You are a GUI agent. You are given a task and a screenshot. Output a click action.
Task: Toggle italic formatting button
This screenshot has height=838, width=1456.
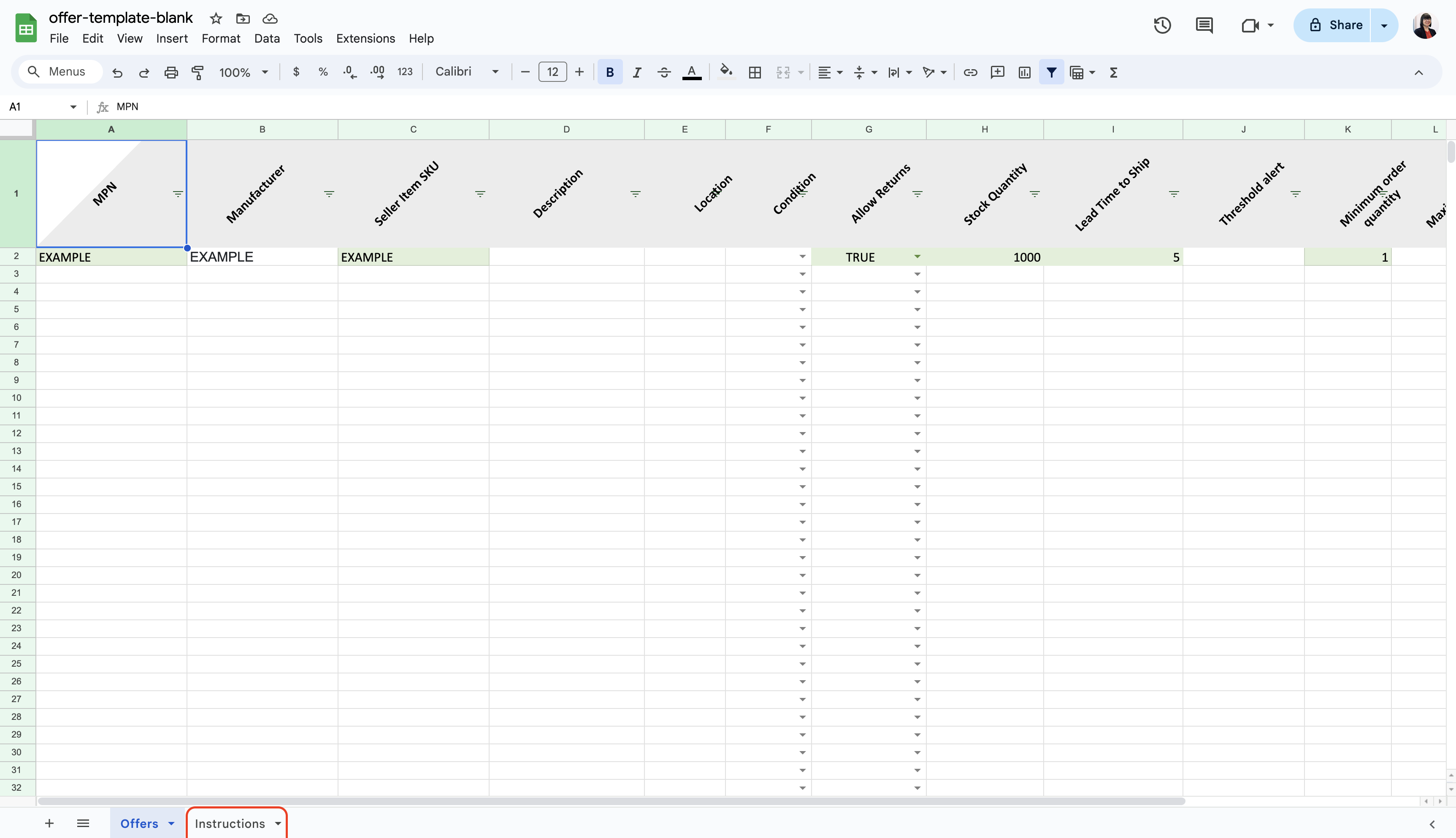[636, 73]
